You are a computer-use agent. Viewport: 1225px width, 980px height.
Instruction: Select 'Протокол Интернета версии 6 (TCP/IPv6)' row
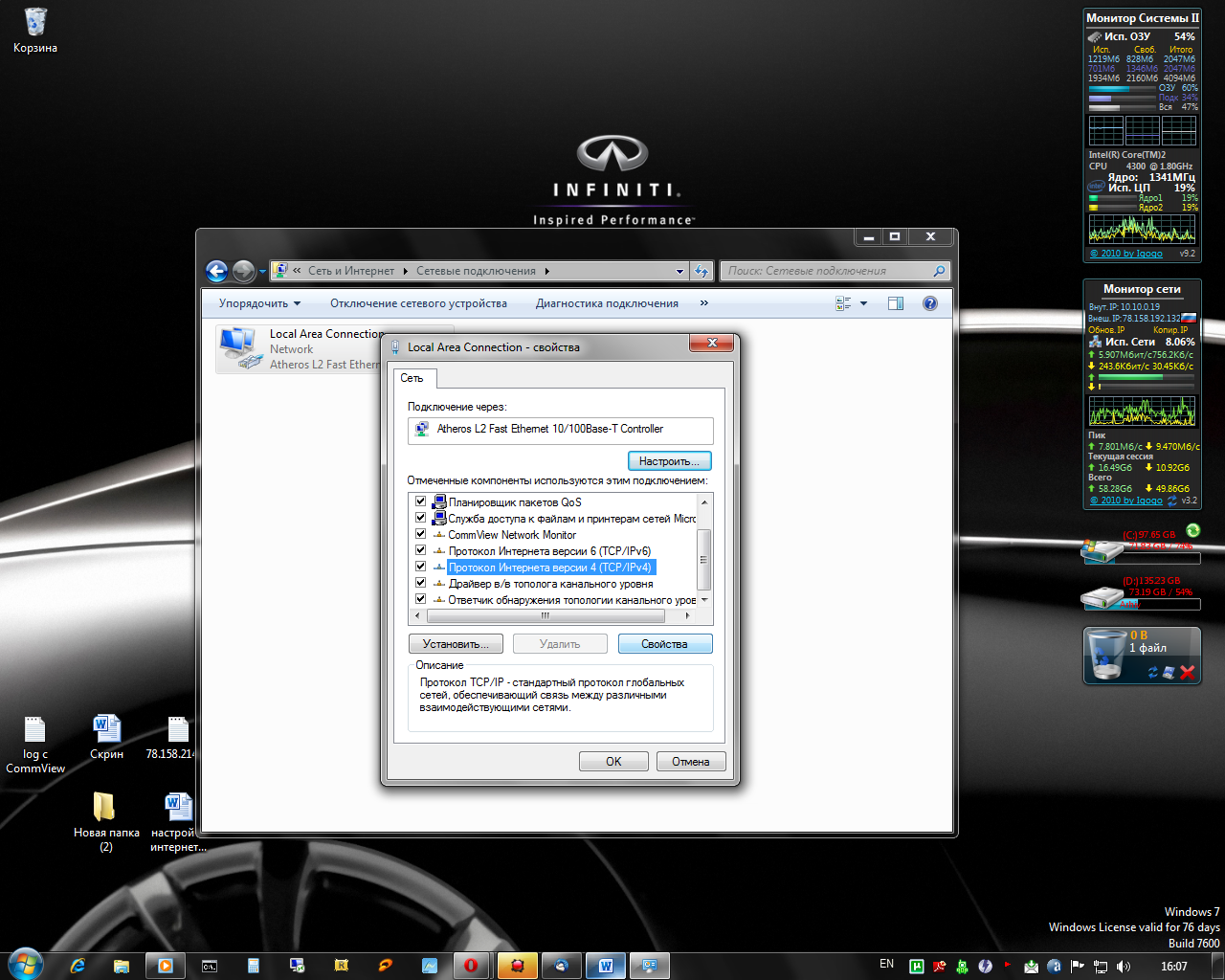coord(549,551)
